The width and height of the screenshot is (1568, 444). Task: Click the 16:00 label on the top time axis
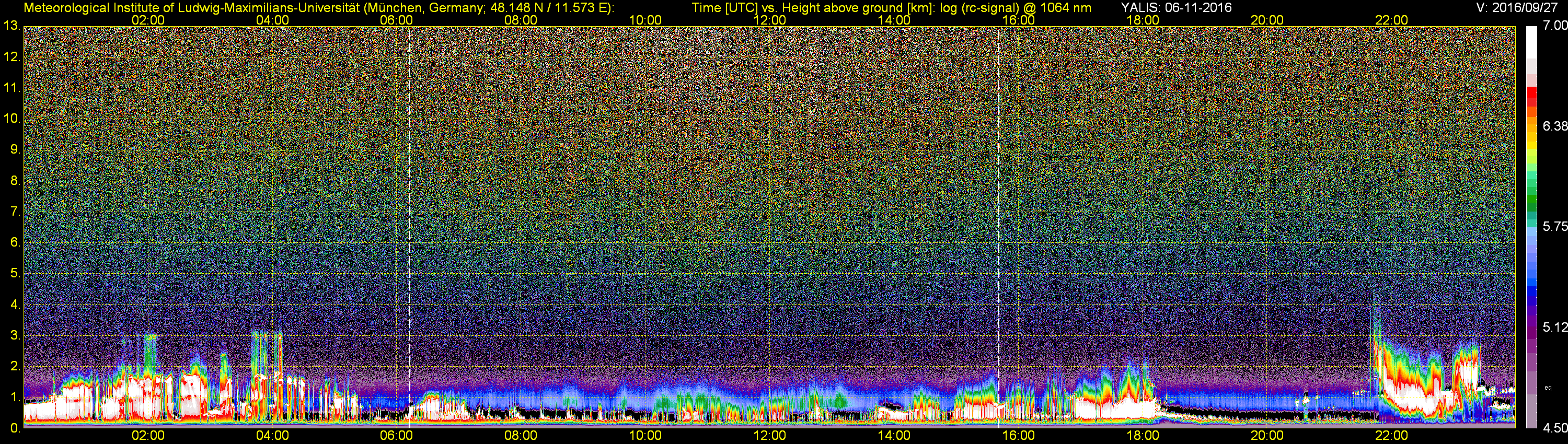(x=1018, y=20)
